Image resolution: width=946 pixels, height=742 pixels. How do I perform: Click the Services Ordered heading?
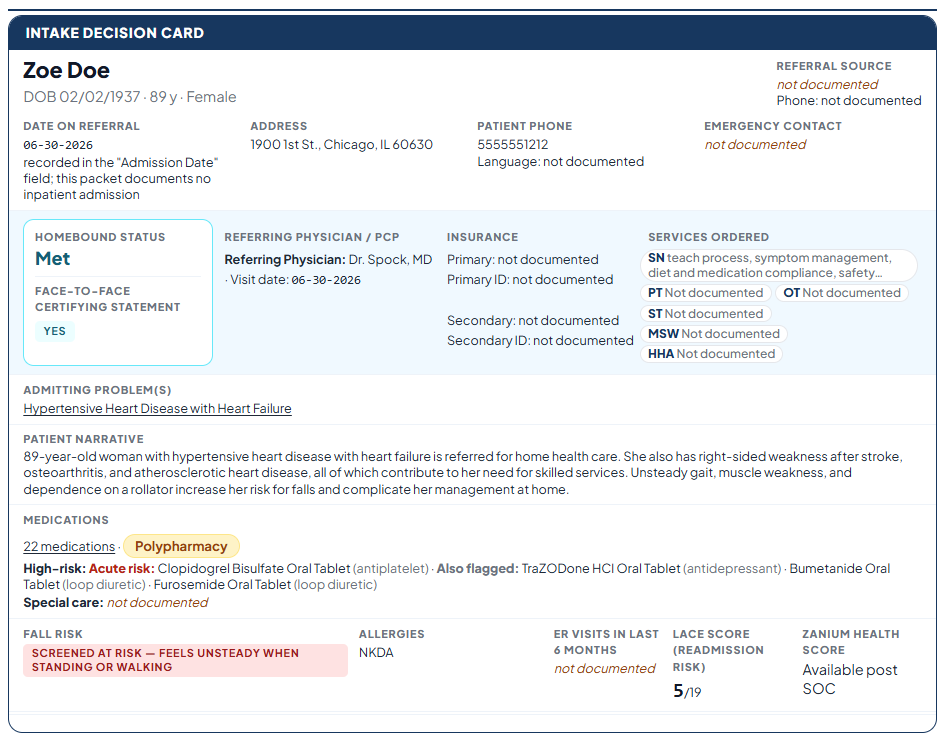[x=708, y=237]
